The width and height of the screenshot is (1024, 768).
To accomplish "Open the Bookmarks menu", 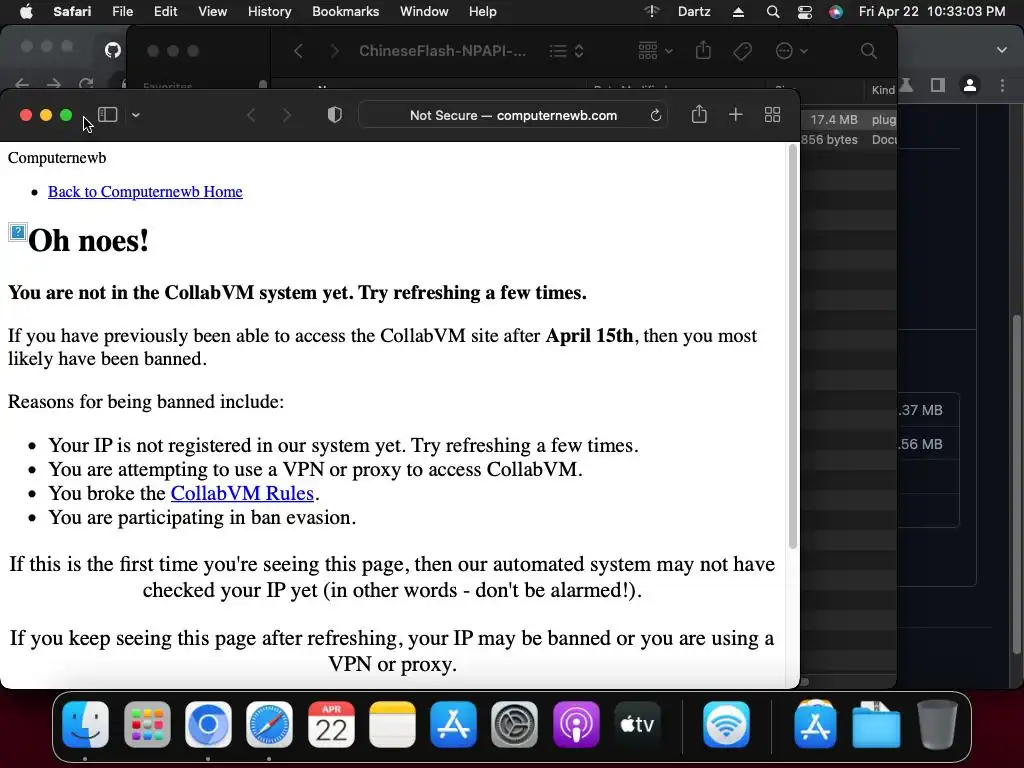I will pyautogui.click(x=345, y=12).
